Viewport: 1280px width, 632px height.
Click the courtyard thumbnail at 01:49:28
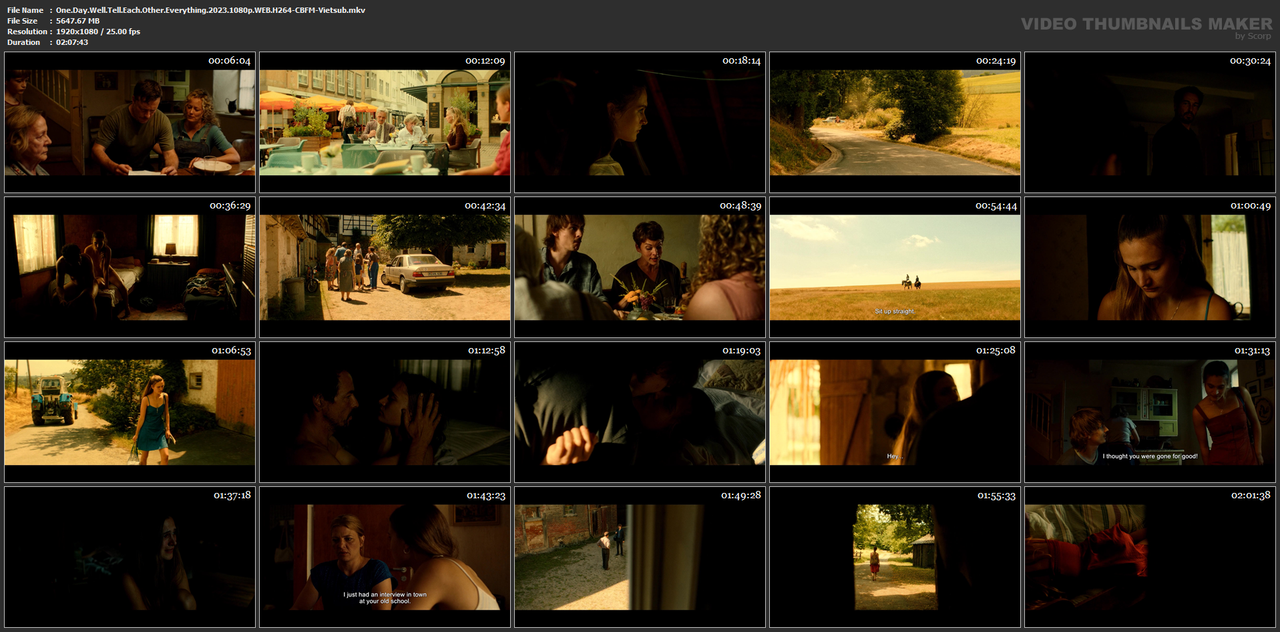tap(640, 557)
